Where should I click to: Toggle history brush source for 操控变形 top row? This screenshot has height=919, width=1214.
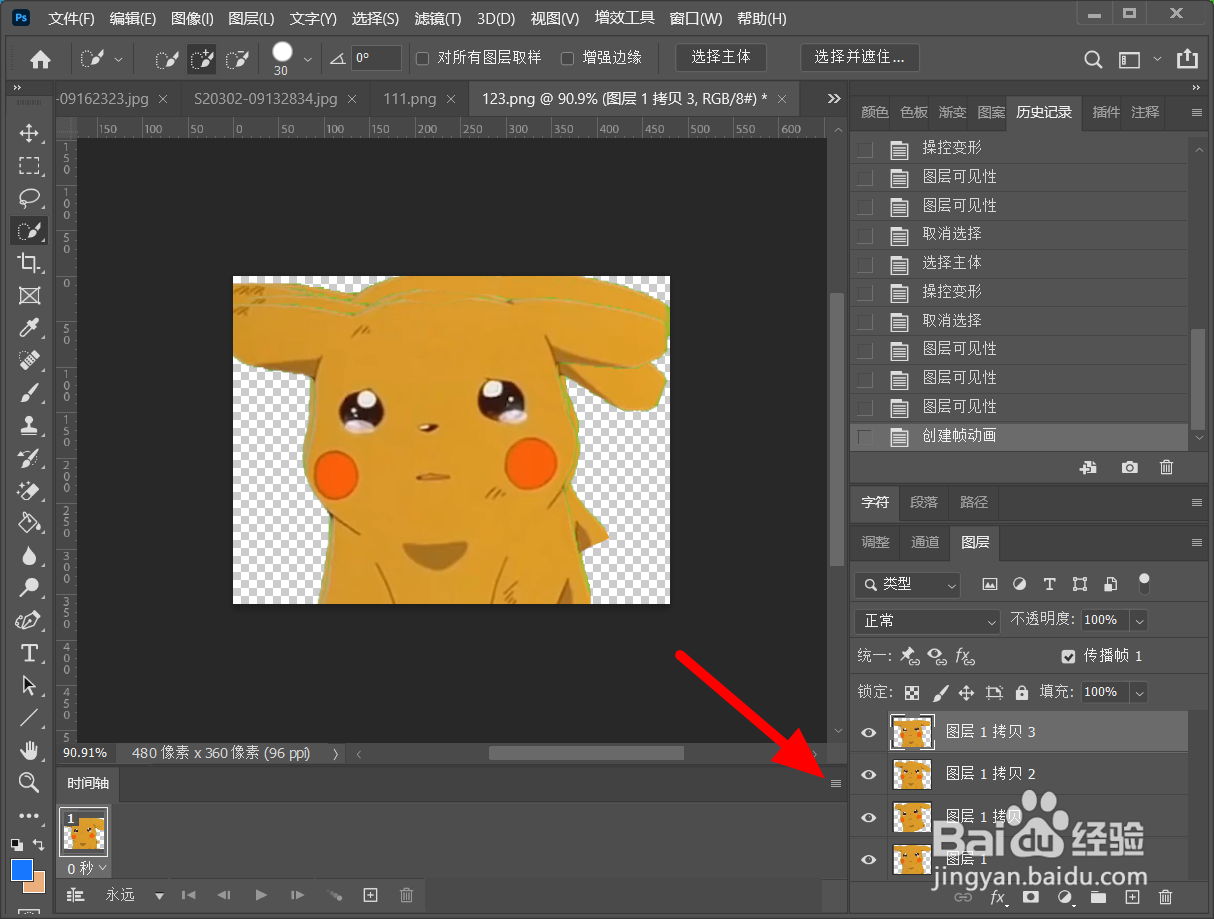tap(865, 149)
